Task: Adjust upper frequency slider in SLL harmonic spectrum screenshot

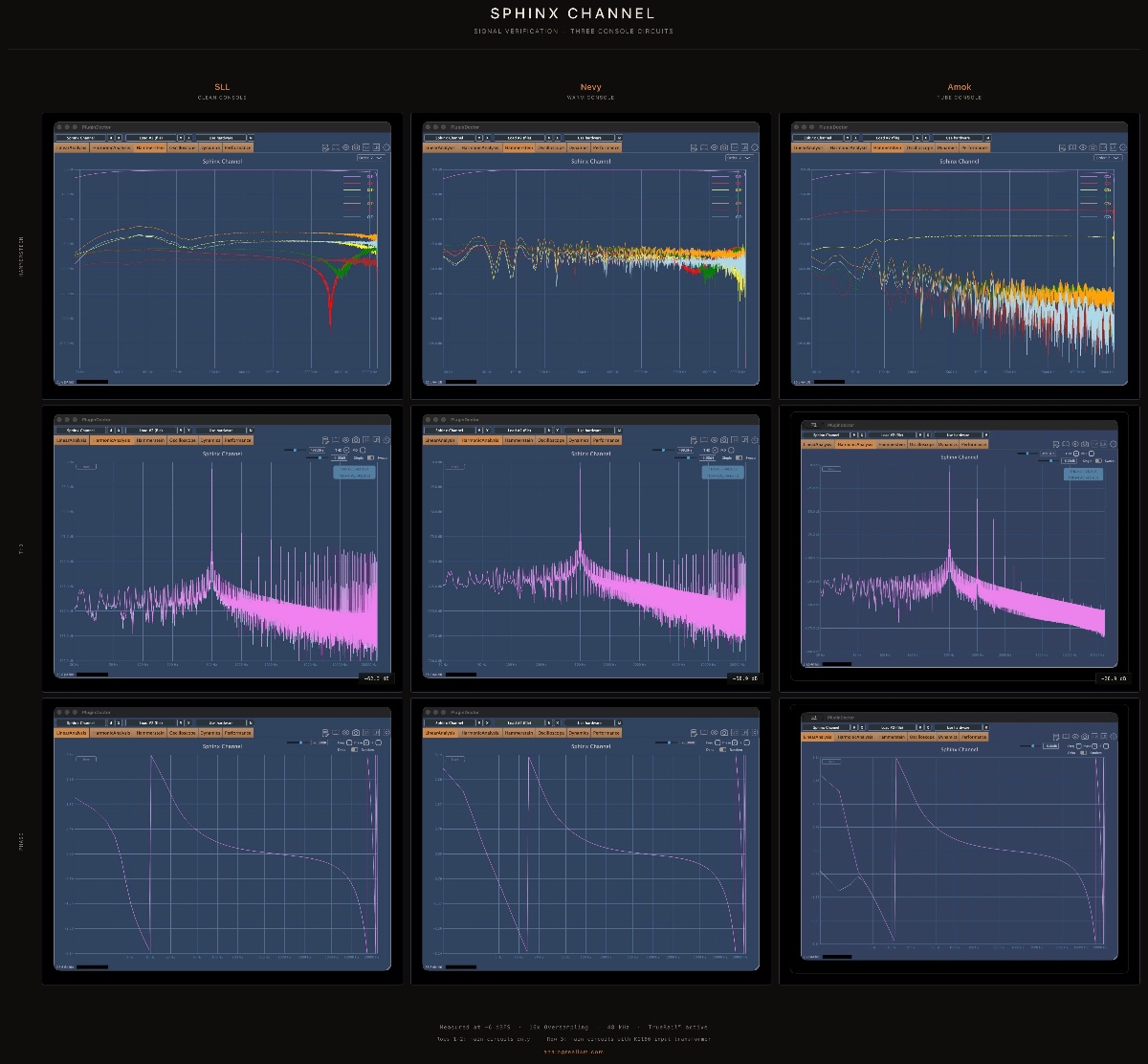Action: [x=295, y=450]
